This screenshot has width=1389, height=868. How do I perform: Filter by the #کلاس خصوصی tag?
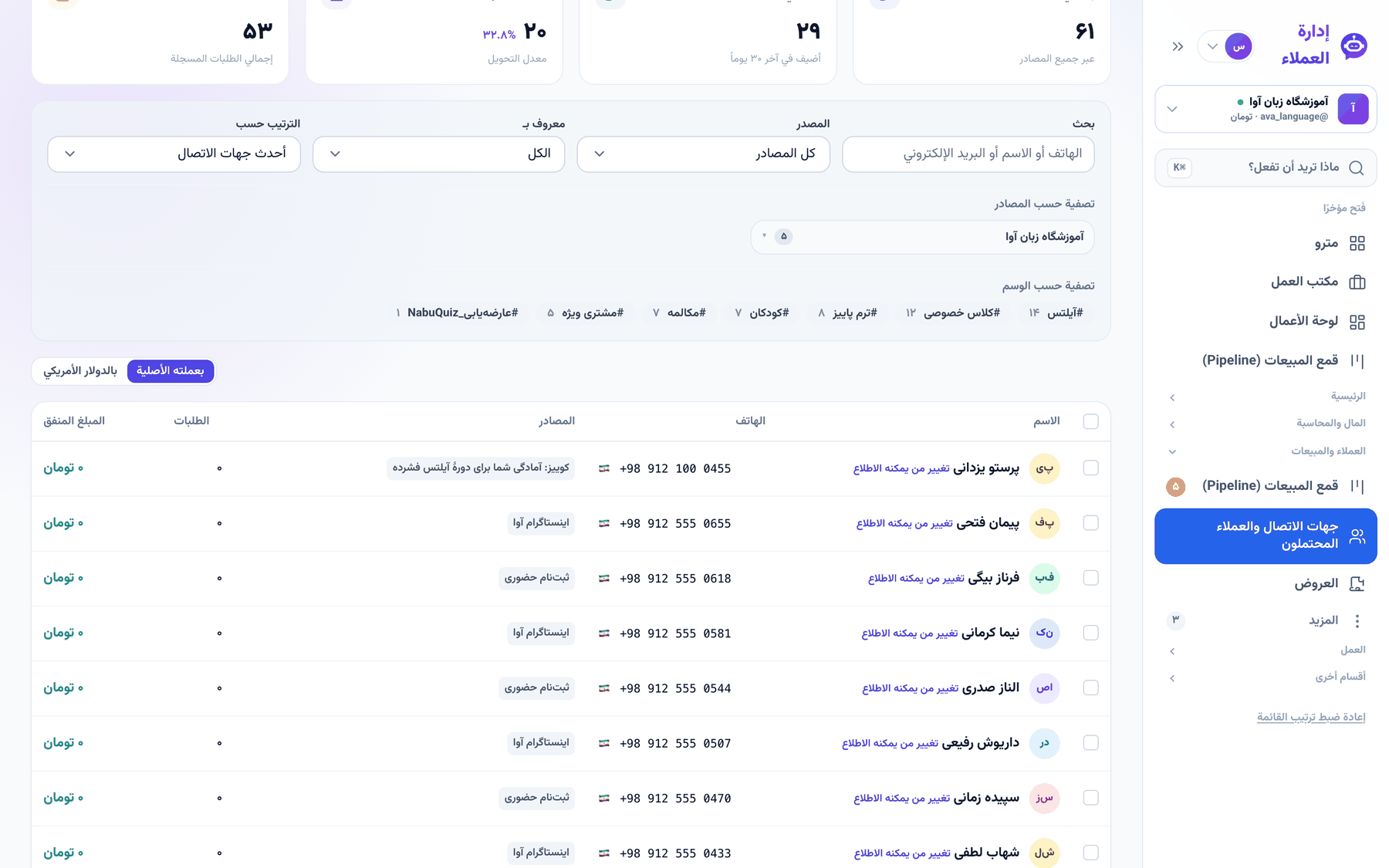click(953, 312)
